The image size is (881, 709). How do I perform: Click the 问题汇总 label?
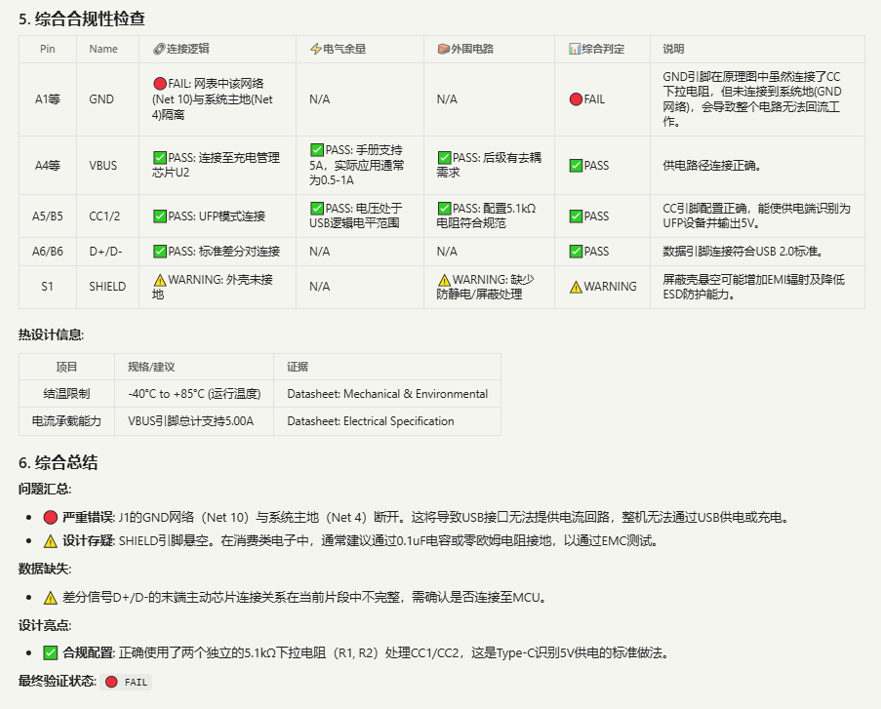tap(44, 489)
